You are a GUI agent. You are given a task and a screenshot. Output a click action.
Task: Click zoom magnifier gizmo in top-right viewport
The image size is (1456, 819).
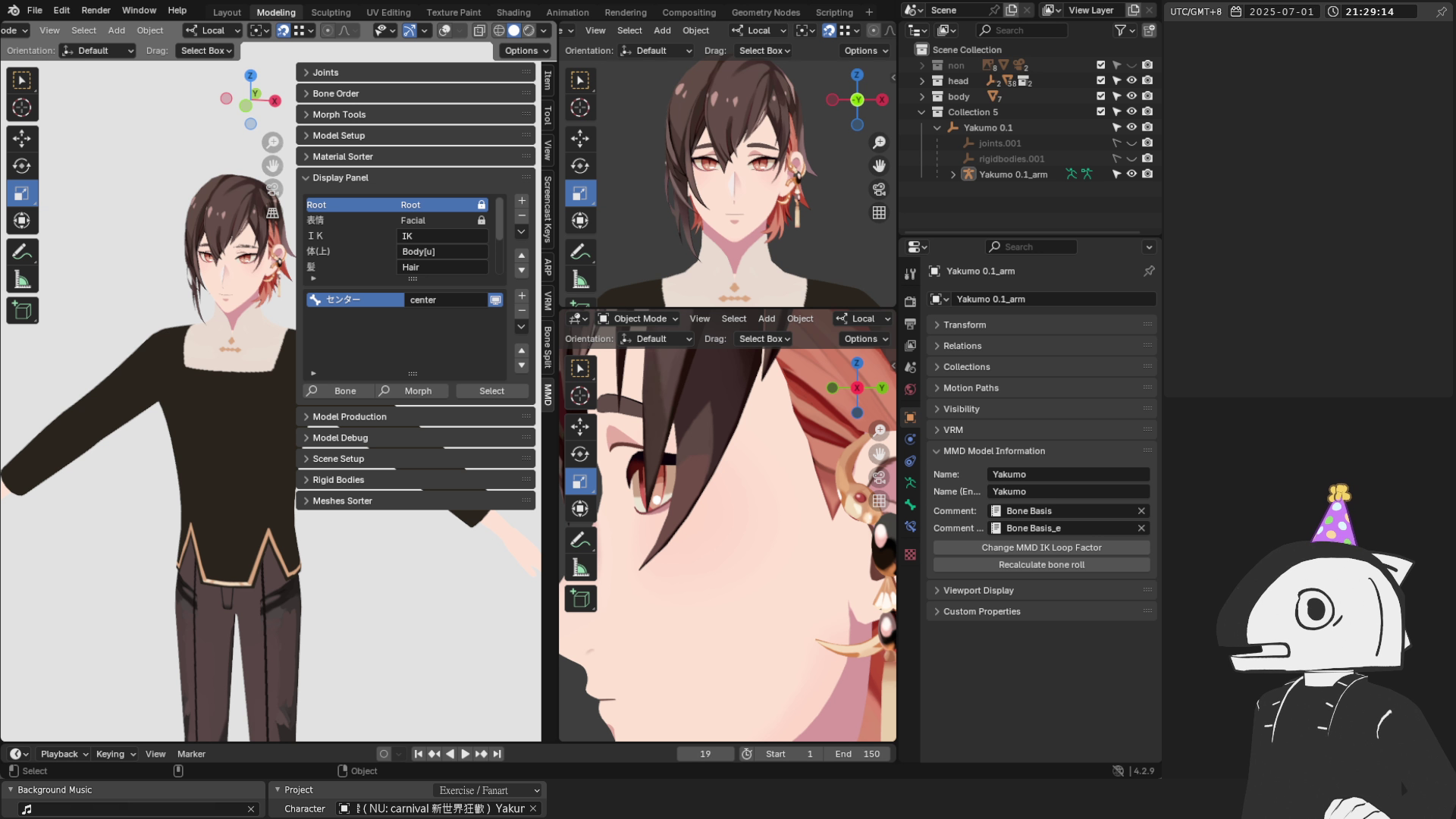point(879,143)
